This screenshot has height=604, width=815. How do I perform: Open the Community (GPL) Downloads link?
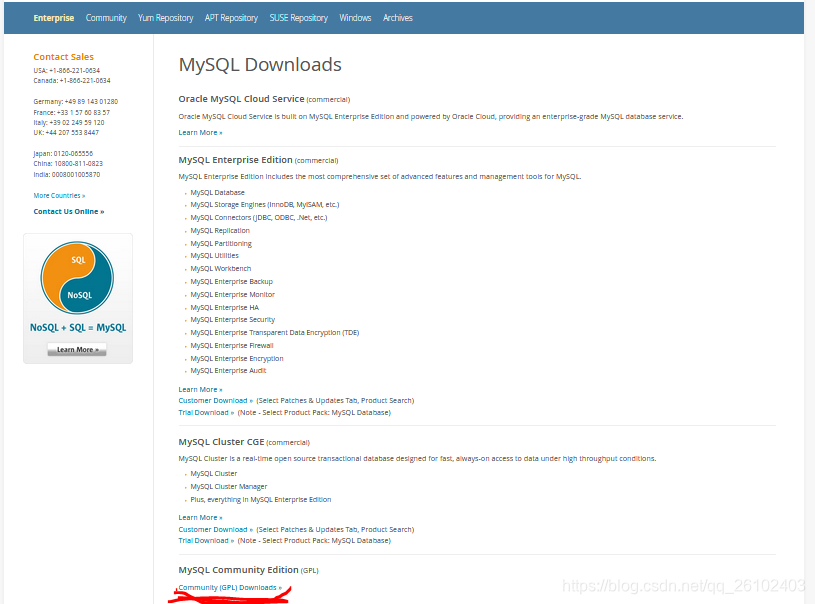(230, 587)
